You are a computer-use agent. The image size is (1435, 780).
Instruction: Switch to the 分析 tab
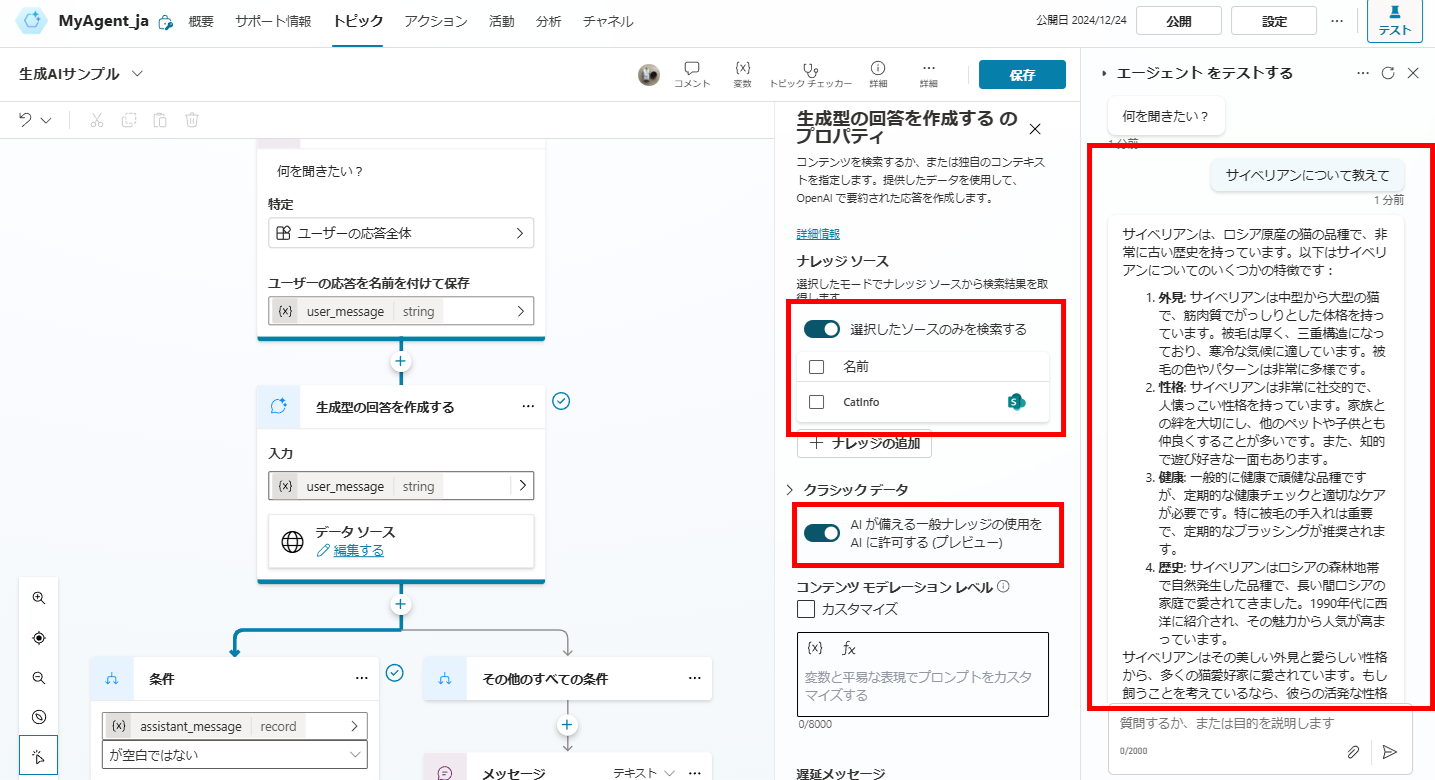point(548,20)
